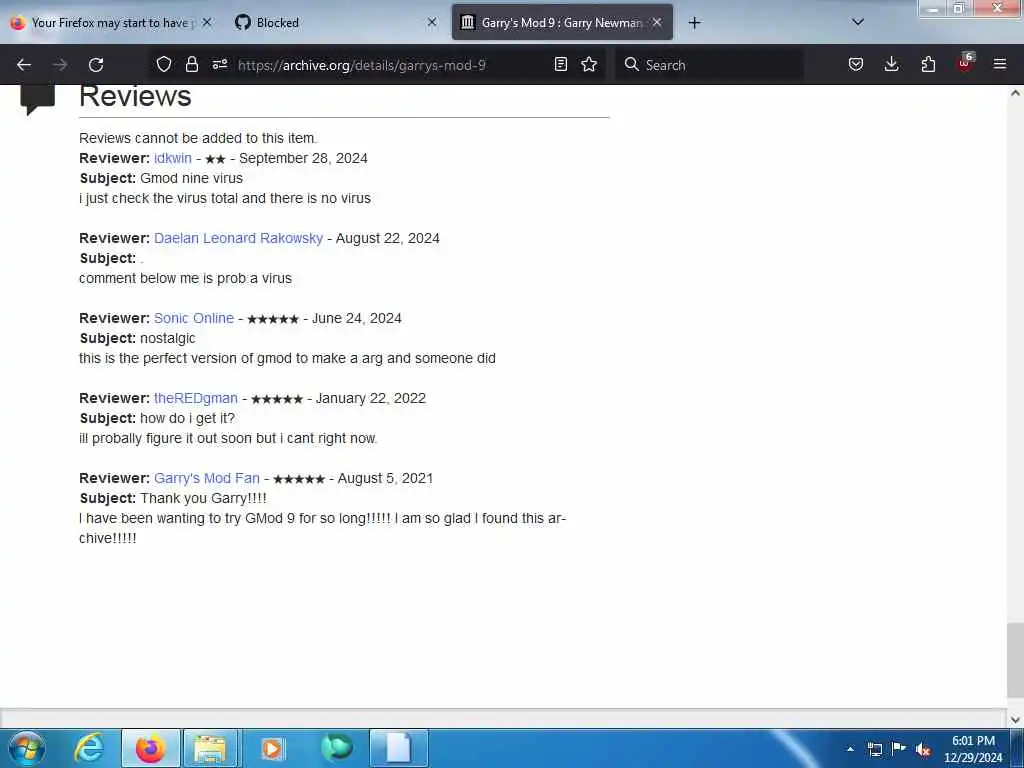Select the Garry's Mod 9 tab

(562, 23)
